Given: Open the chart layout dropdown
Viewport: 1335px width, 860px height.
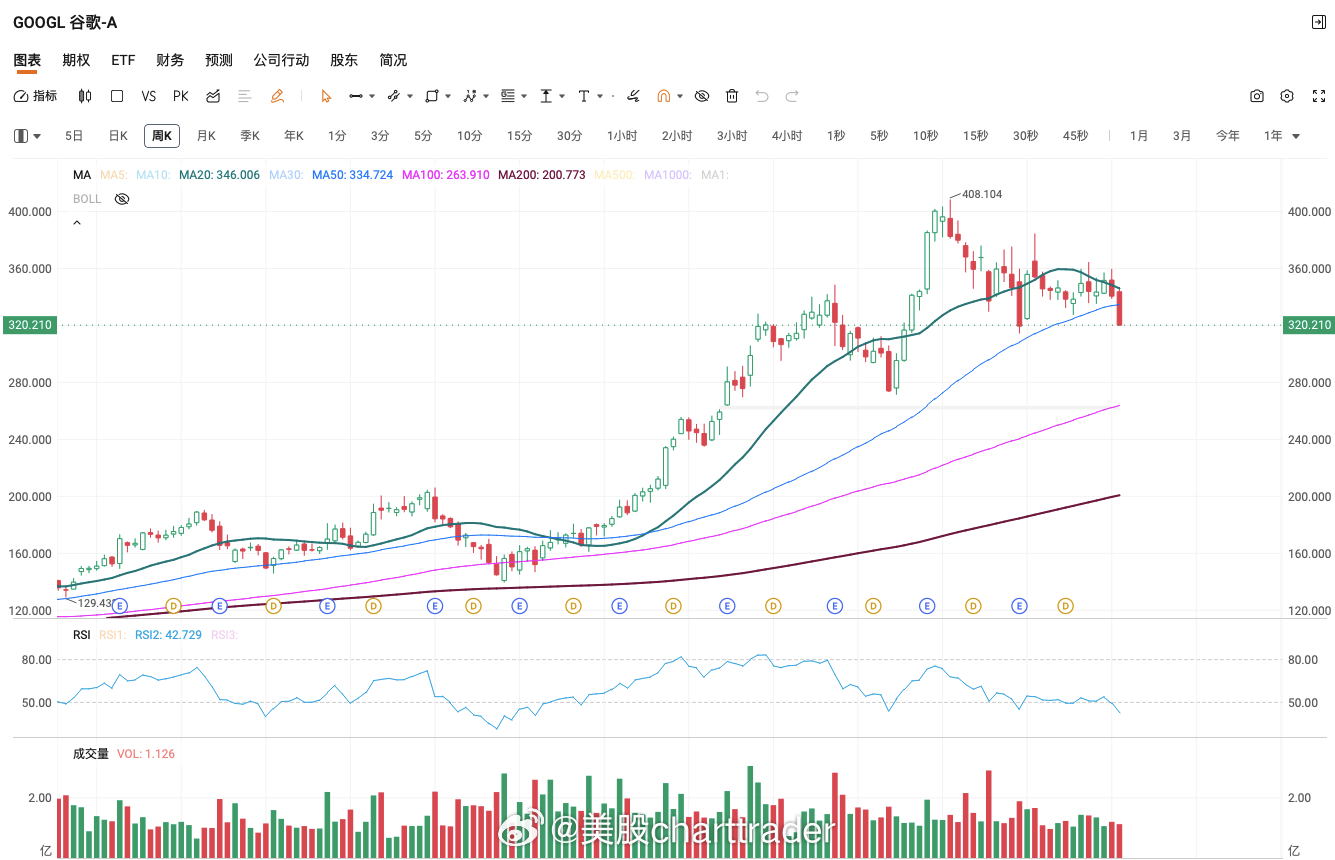Looking at the screenshot, I should pos(28,136).
